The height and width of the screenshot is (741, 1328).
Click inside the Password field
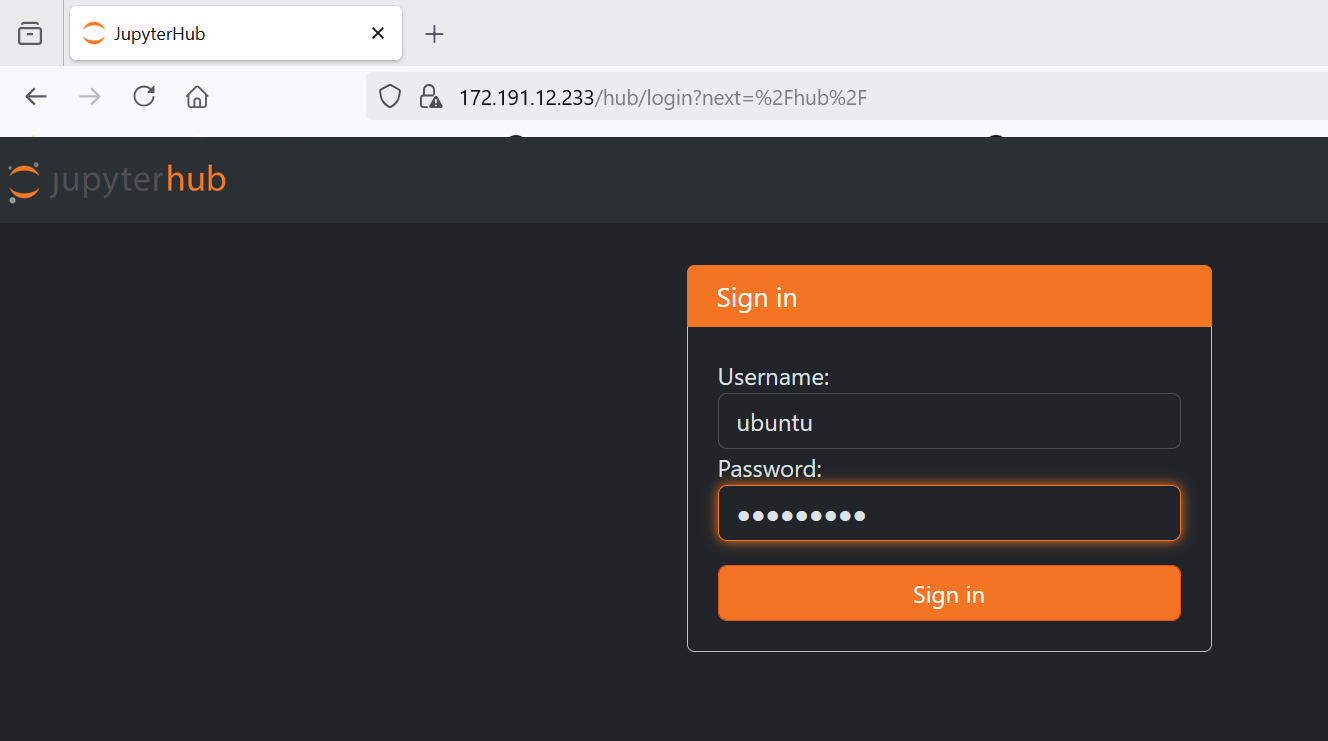point(948,513)
